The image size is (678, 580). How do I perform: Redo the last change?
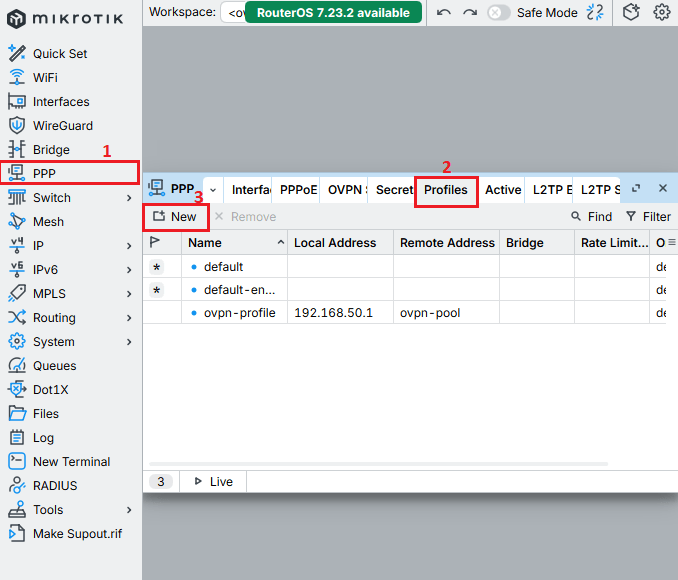(470, 13)
